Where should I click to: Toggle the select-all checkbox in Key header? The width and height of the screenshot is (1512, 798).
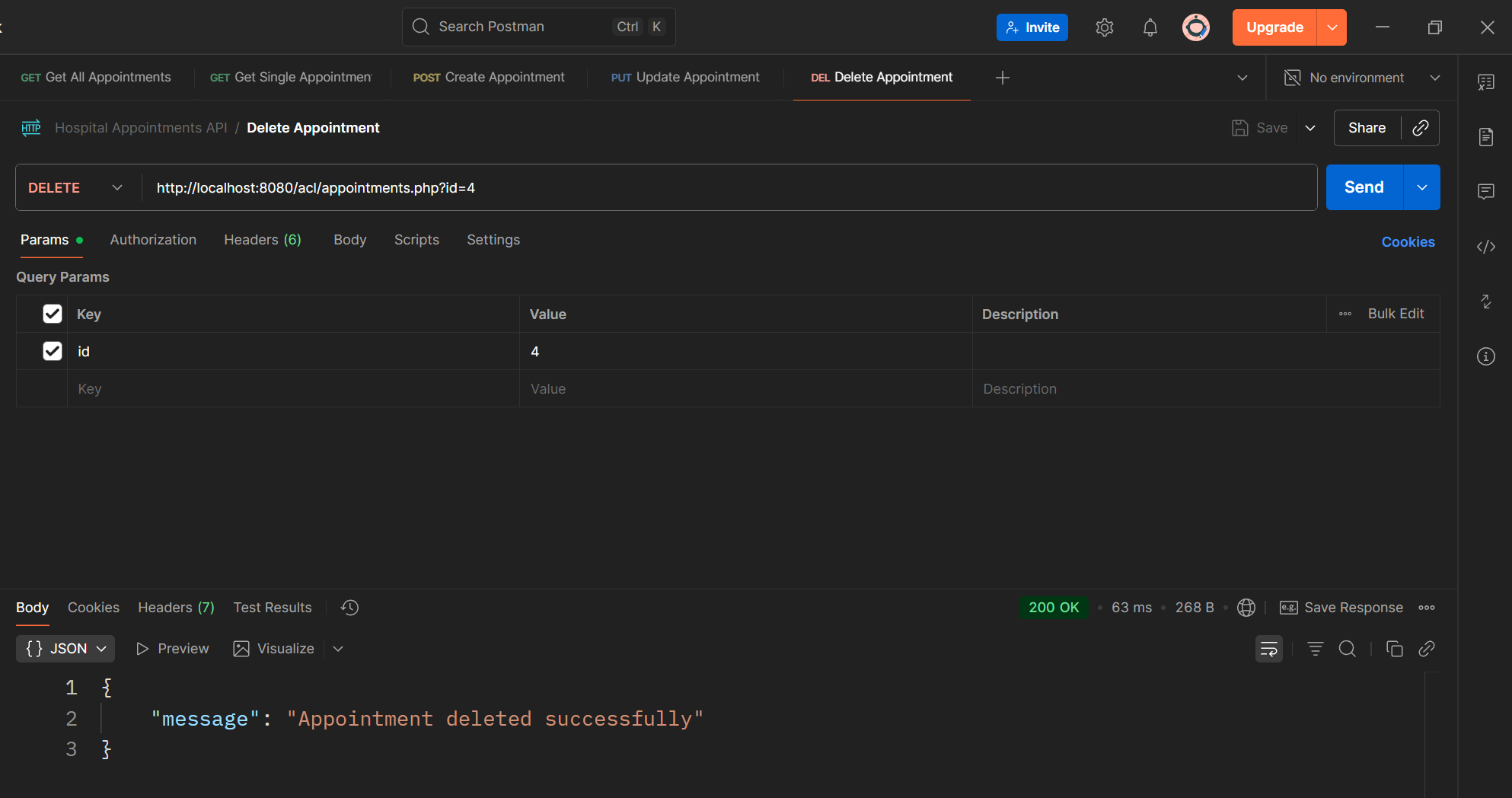53,314
